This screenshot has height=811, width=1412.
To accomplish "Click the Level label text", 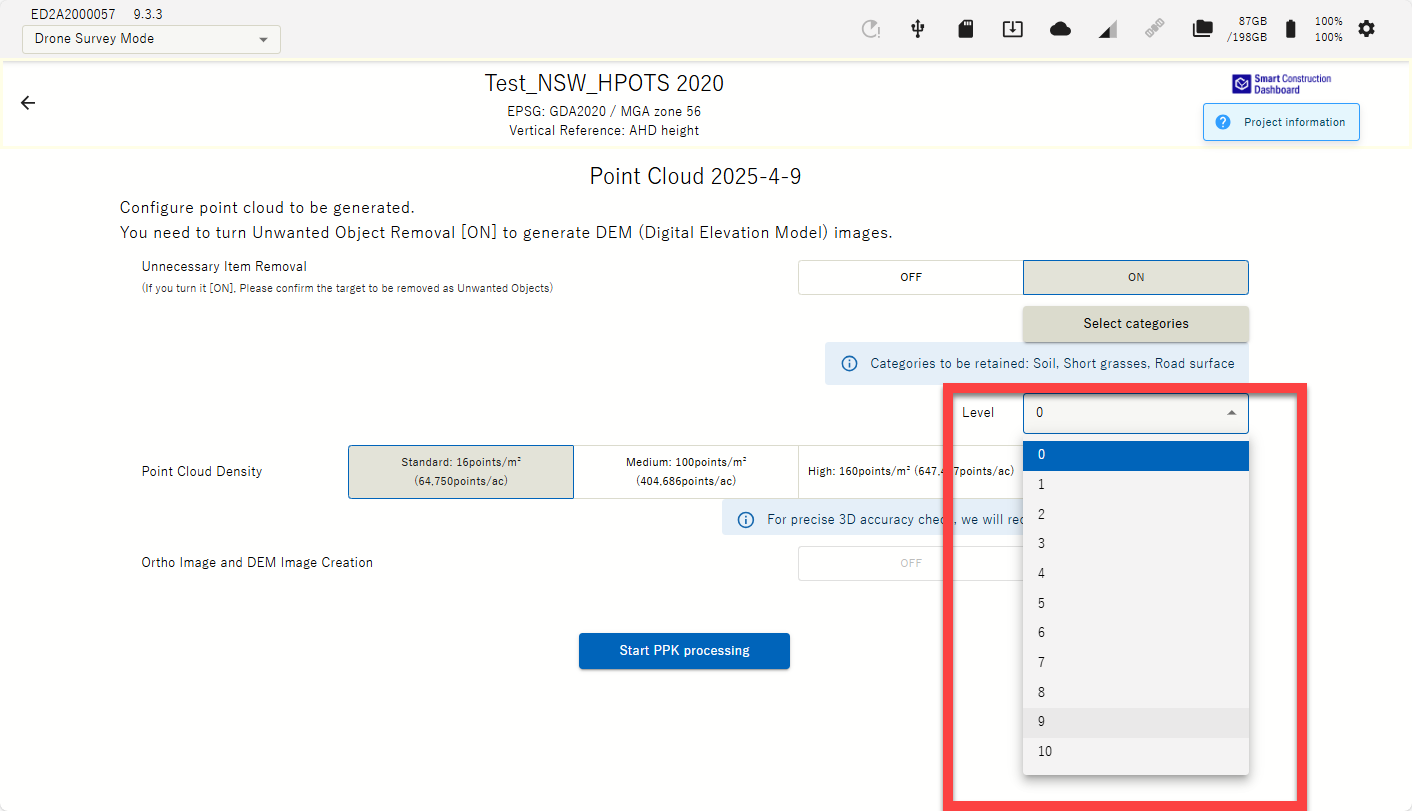I will pyautogui.click(x=978, y=413).
